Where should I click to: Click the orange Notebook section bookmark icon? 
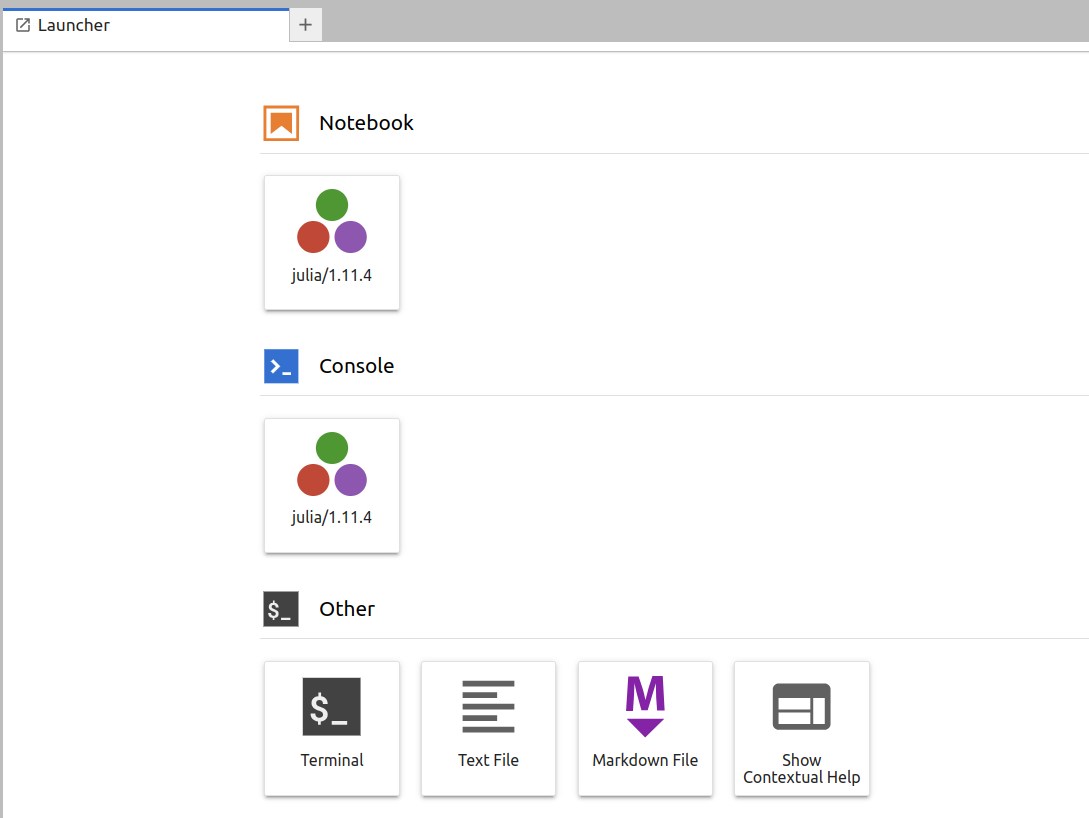pos(281,123)
